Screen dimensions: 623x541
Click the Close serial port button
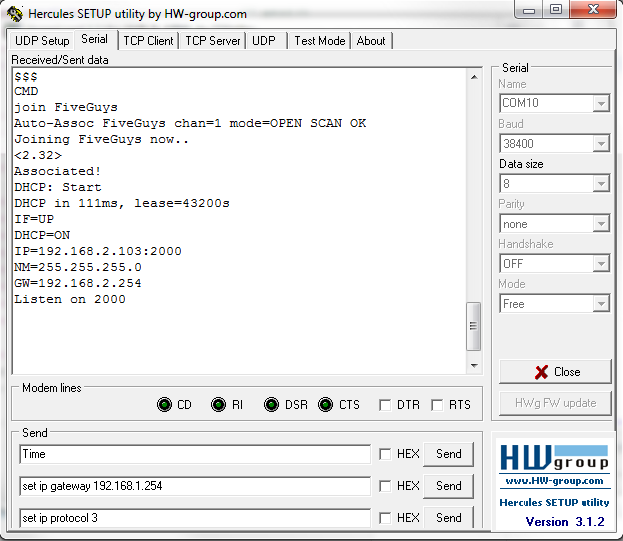pos(555,372)
